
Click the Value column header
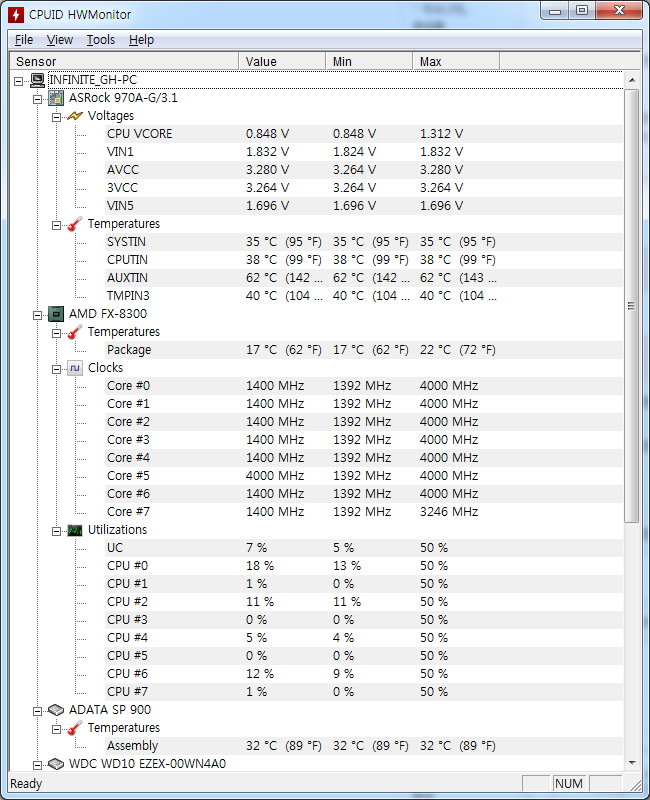tap(282, 62)
